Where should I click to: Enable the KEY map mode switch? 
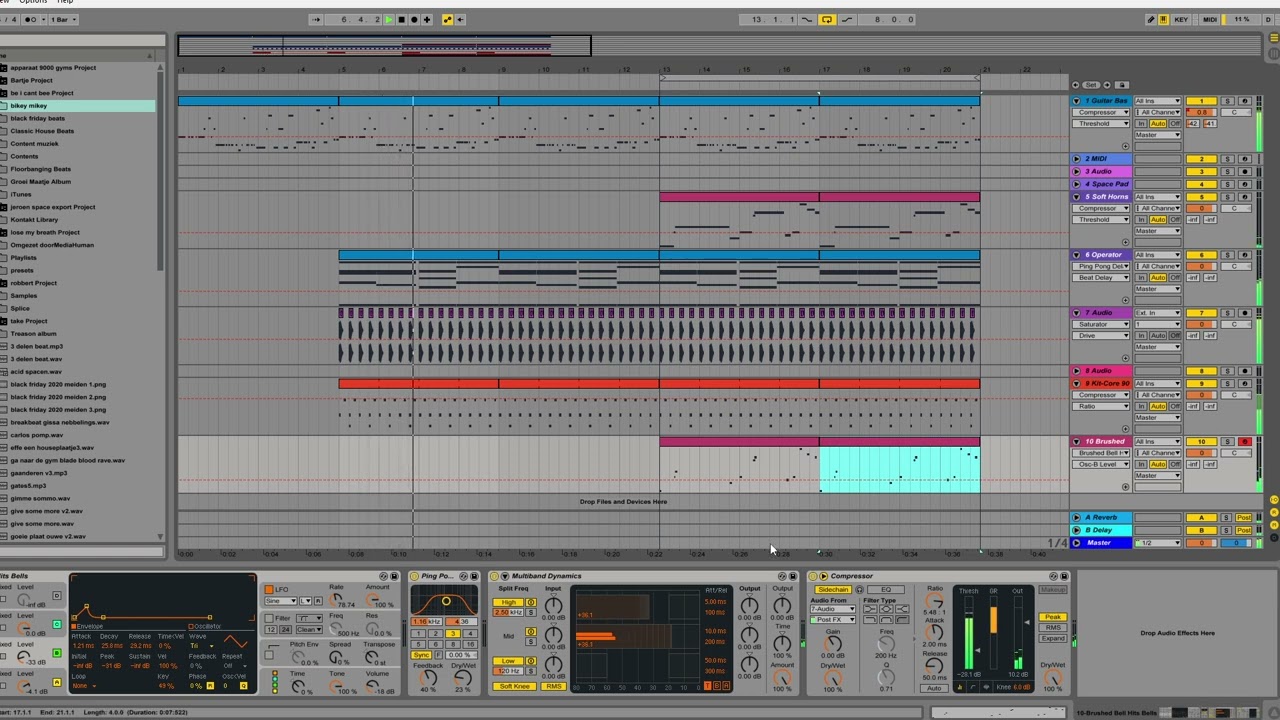pyautogui.click(x=1182, y=19)
